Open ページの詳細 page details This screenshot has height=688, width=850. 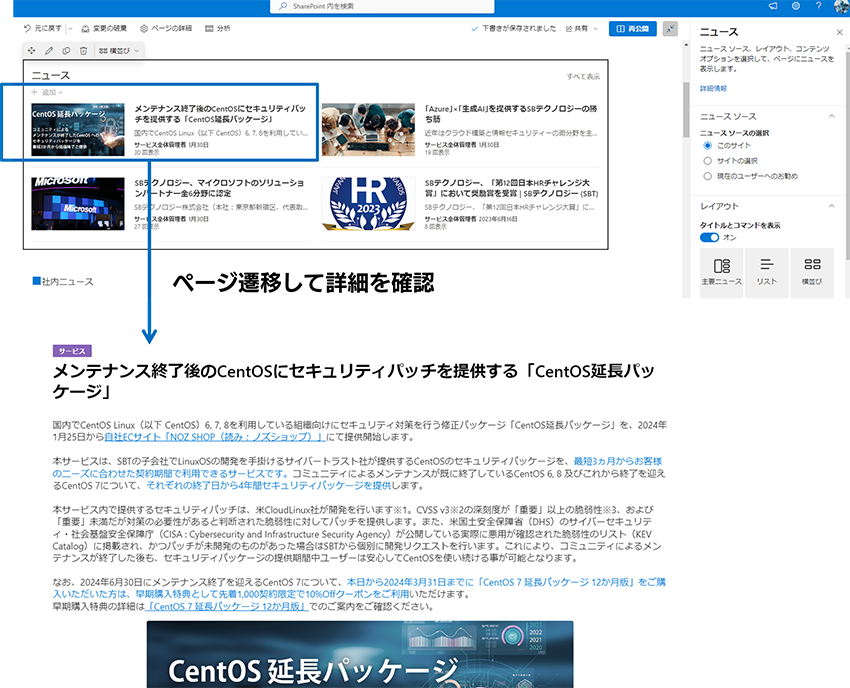point(166,28)
